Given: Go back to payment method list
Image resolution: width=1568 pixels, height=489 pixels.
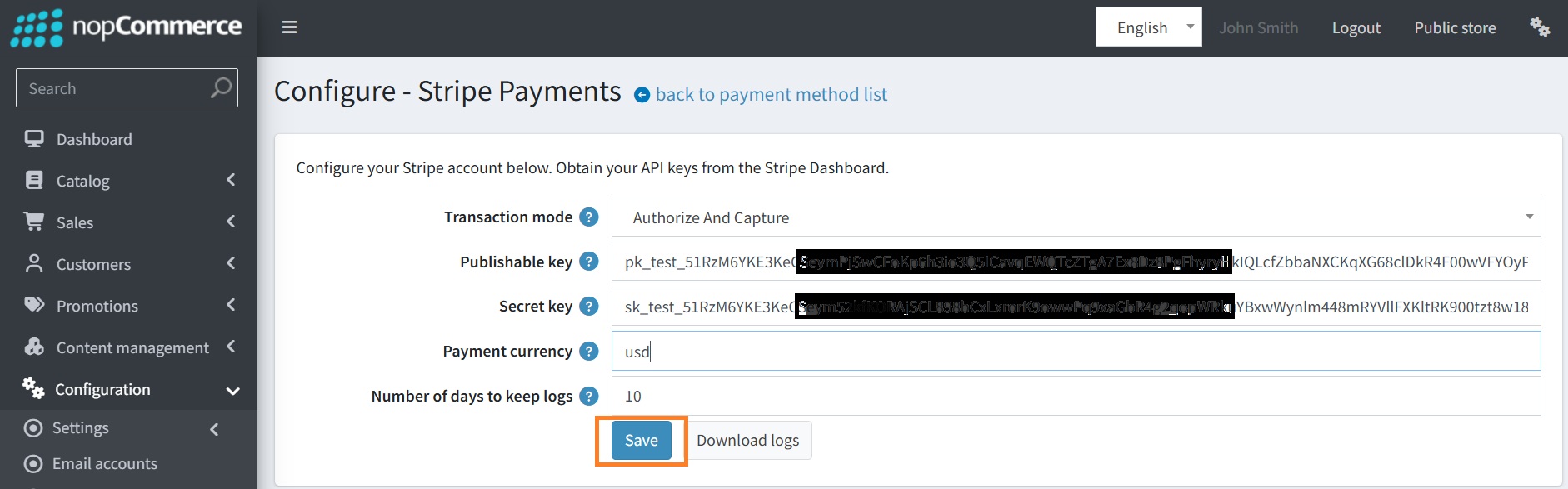Looking at the screenshot, I should click(x=772, y=95).
